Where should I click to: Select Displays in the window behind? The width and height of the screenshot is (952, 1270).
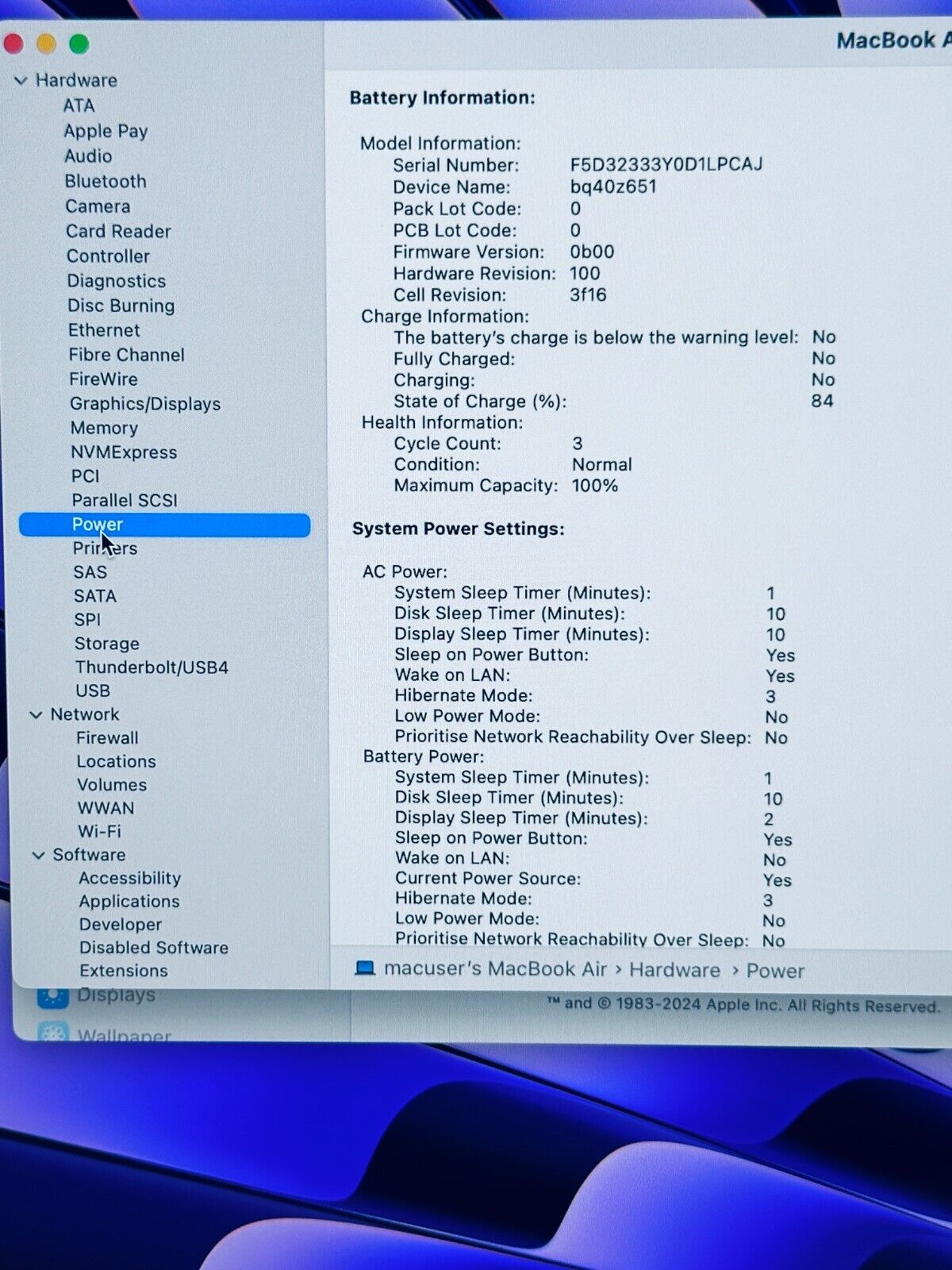[x=117, y=995]
